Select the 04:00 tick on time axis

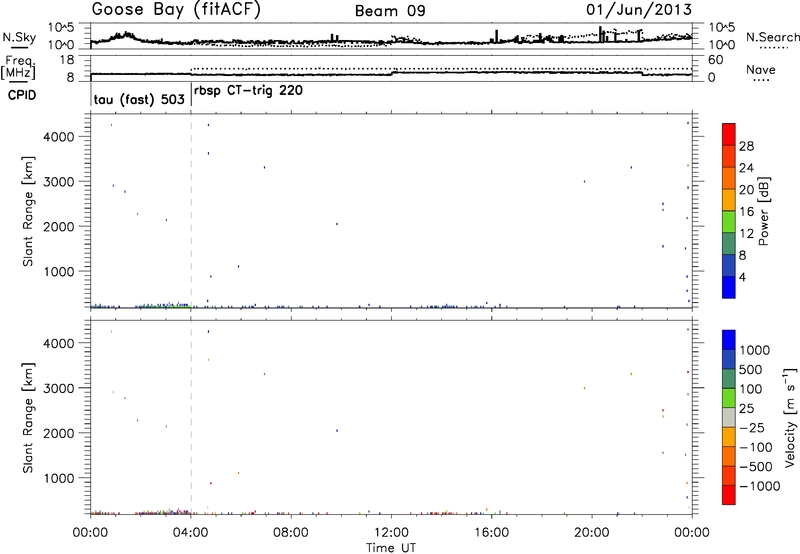(191, 531)
